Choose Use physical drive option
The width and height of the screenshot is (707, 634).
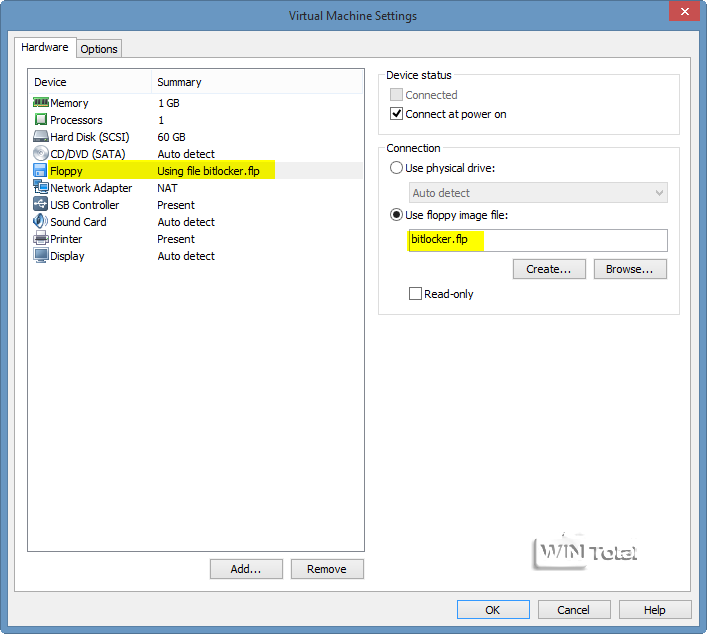coord(396,168)
